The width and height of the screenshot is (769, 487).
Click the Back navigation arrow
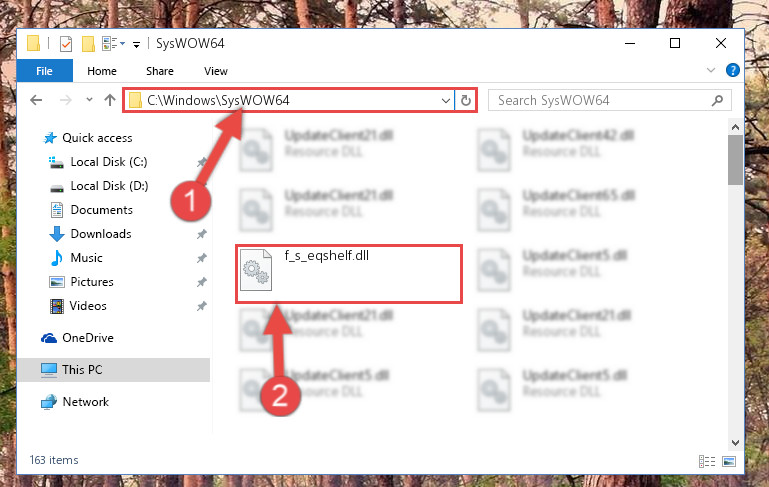pyautogui.click(x=36, y=100)
